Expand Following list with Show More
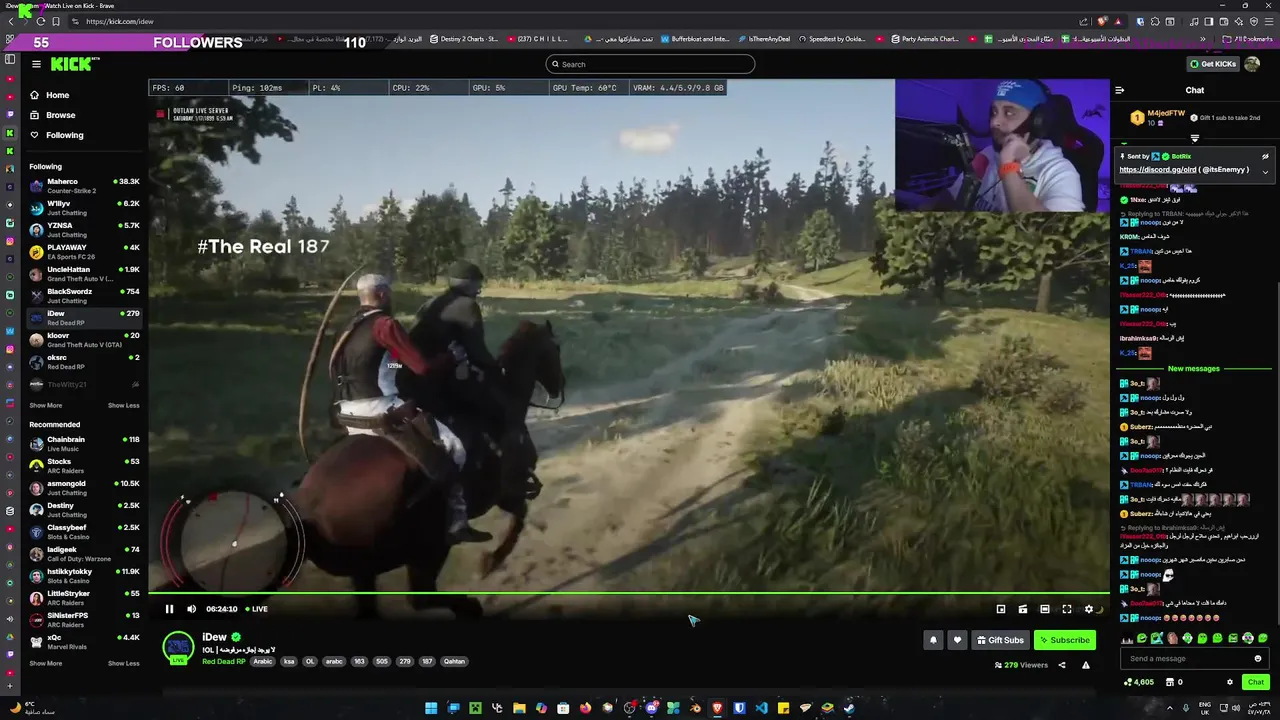 [x=46, y=405]
